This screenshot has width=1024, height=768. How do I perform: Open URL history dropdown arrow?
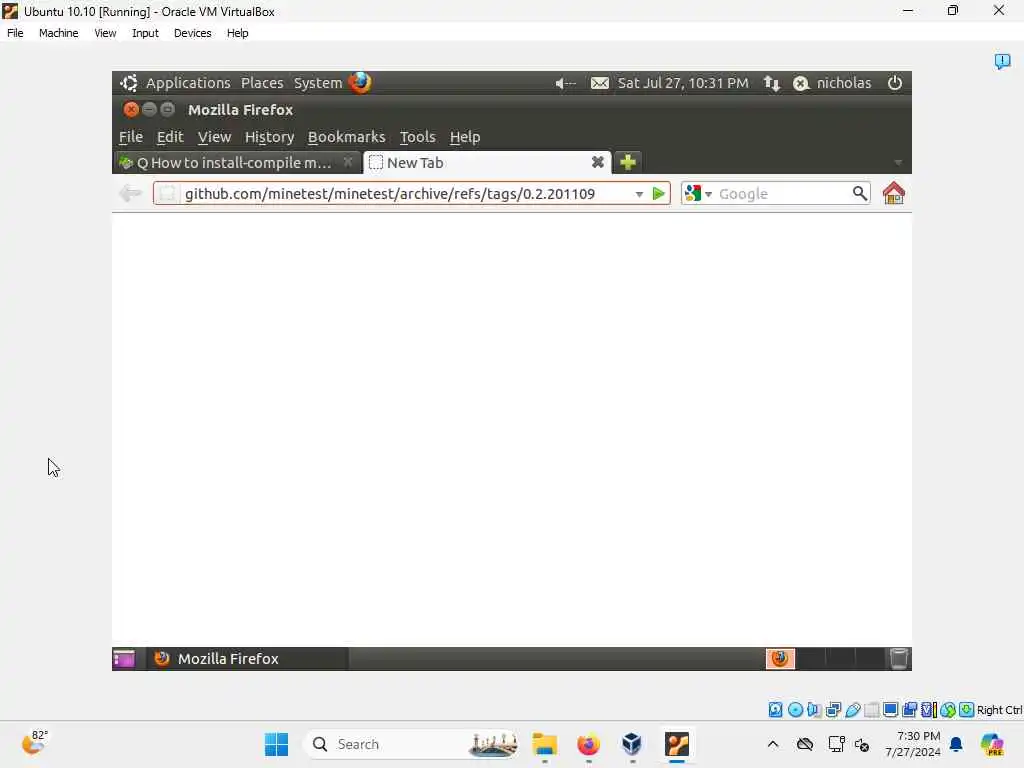tap(639, 194)
